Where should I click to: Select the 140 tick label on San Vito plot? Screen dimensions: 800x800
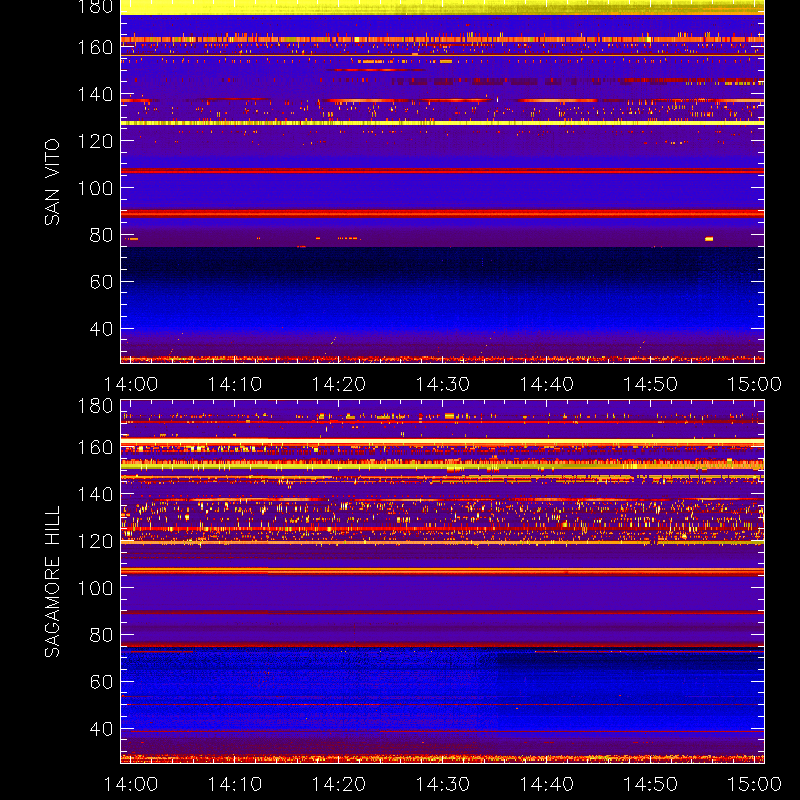pos(95,94)
